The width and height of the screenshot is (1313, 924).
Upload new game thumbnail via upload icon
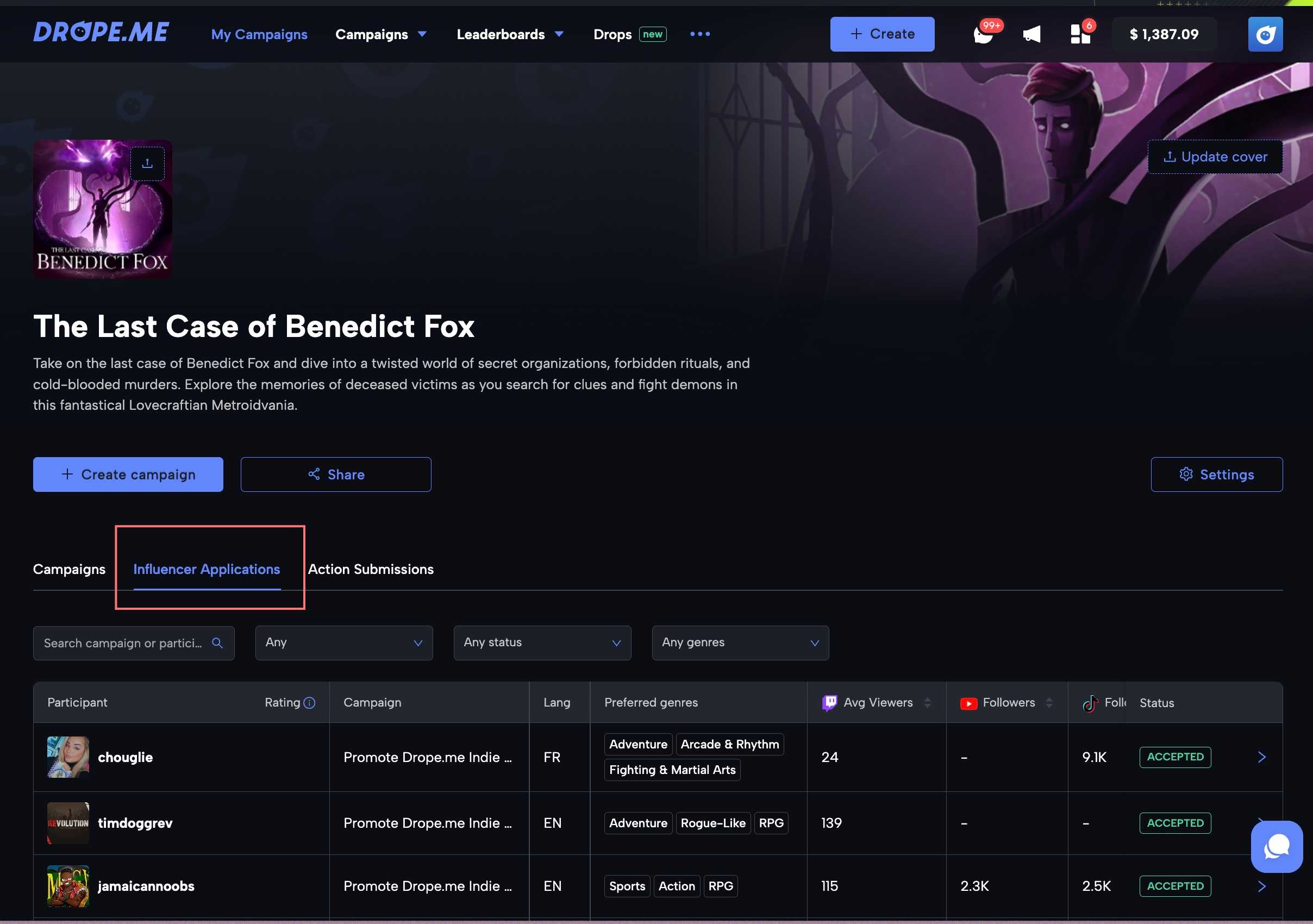tap(147, 164)
